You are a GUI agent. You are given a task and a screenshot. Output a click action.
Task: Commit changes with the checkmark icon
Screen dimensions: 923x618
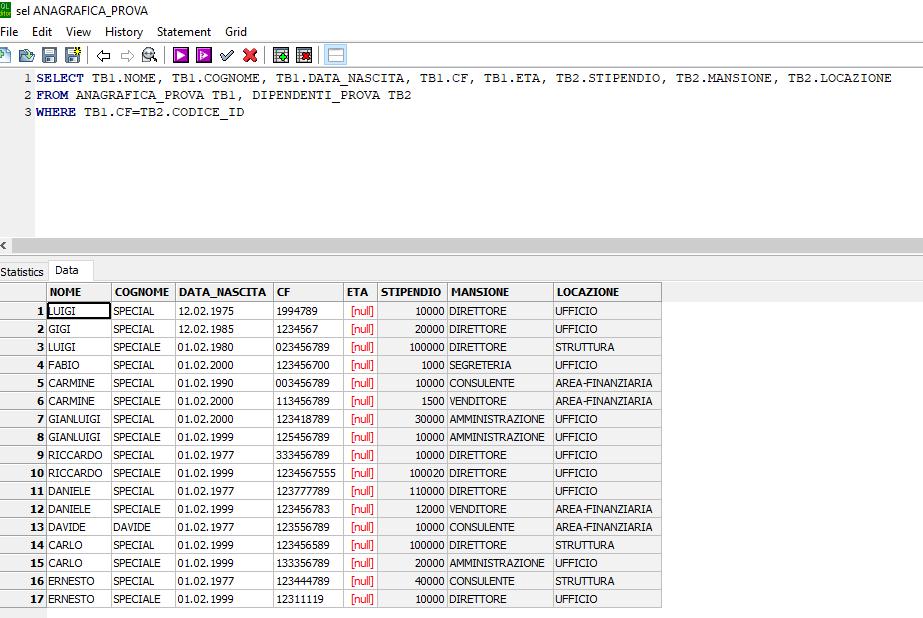coord(227,55)
